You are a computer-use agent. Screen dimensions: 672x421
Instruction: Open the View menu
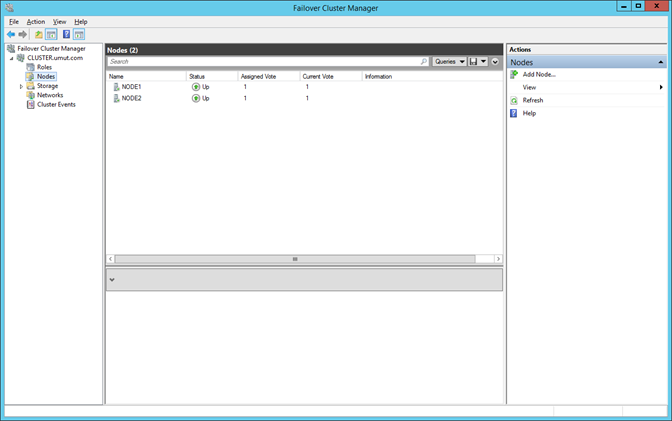(x=59, y=21)
